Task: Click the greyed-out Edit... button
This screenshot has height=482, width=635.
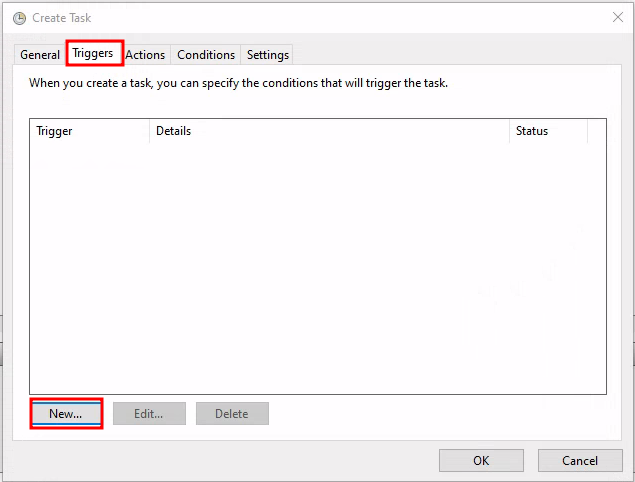Action: (147, 414)
